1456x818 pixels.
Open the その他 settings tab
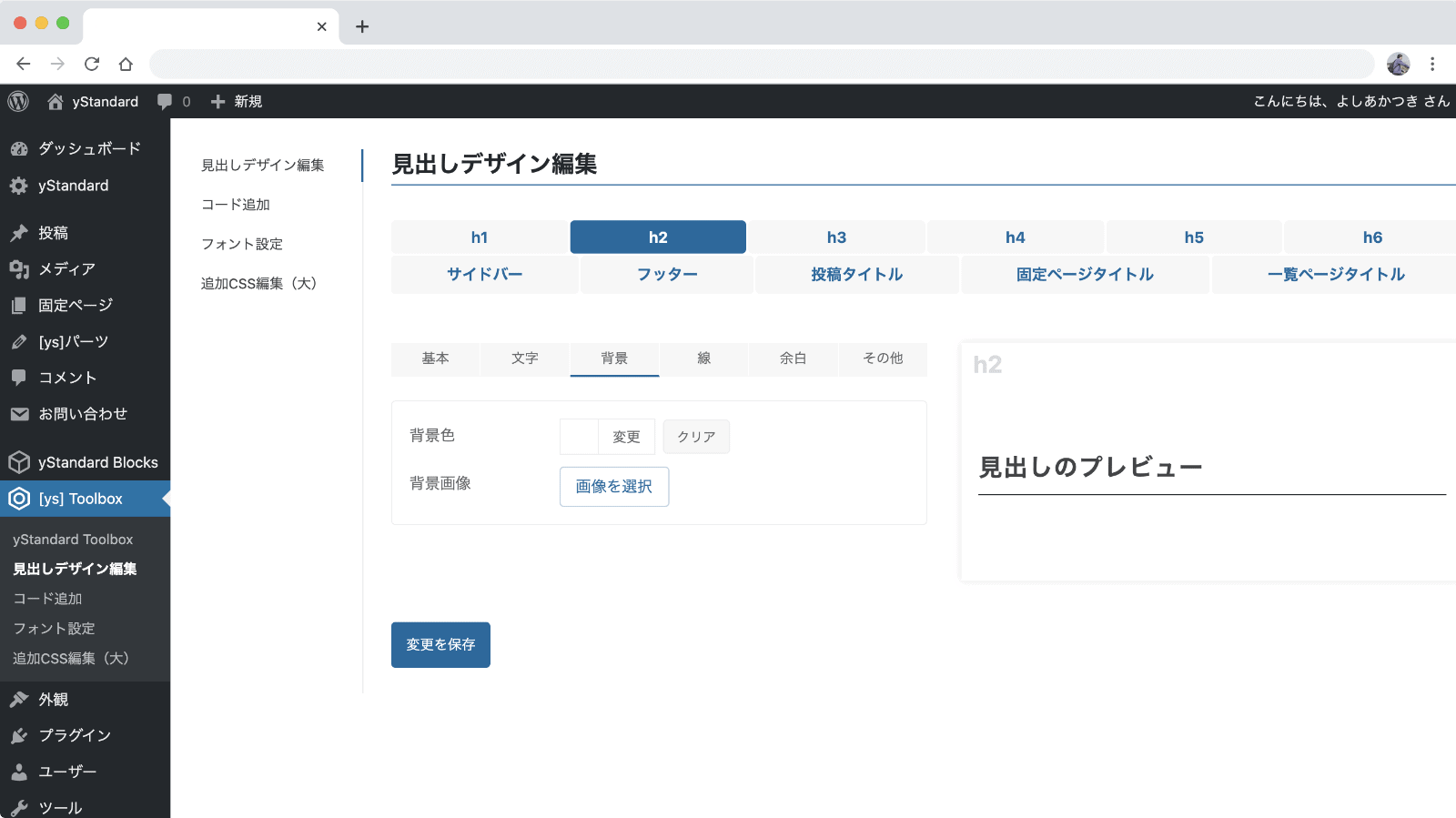883,359
